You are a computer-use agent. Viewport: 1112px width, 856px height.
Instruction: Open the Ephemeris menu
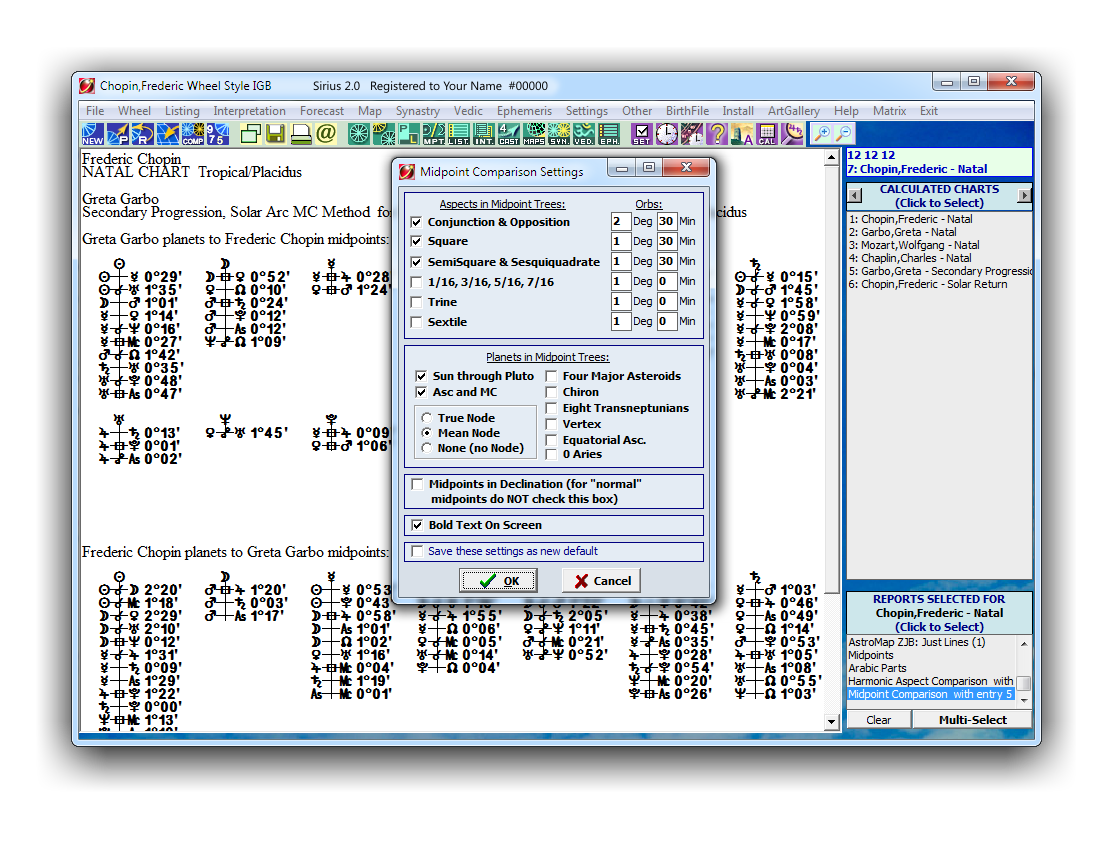[x=524, y=111]
